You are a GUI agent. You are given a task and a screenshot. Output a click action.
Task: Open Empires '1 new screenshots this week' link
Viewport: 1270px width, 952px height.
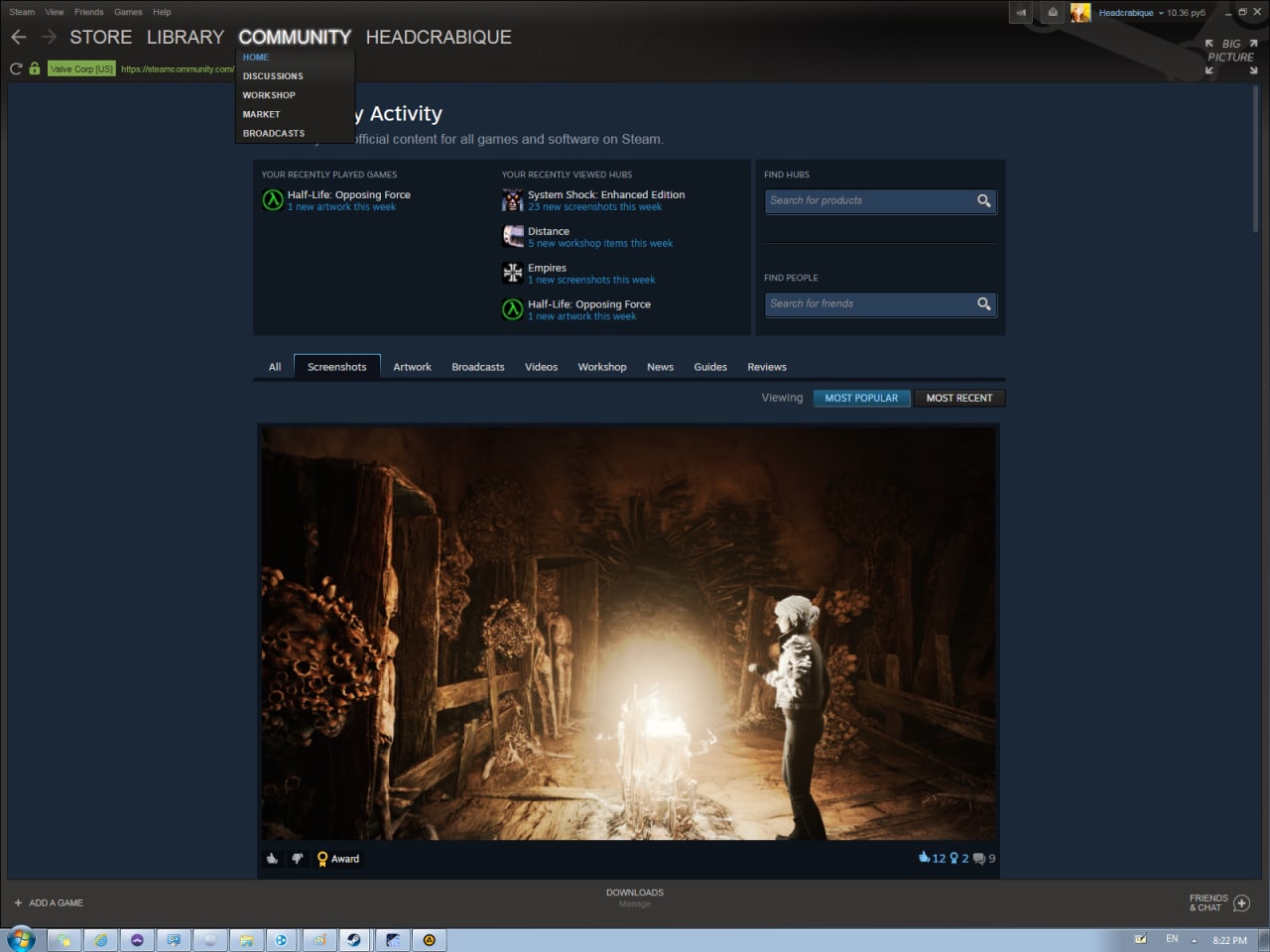point(591,281)
